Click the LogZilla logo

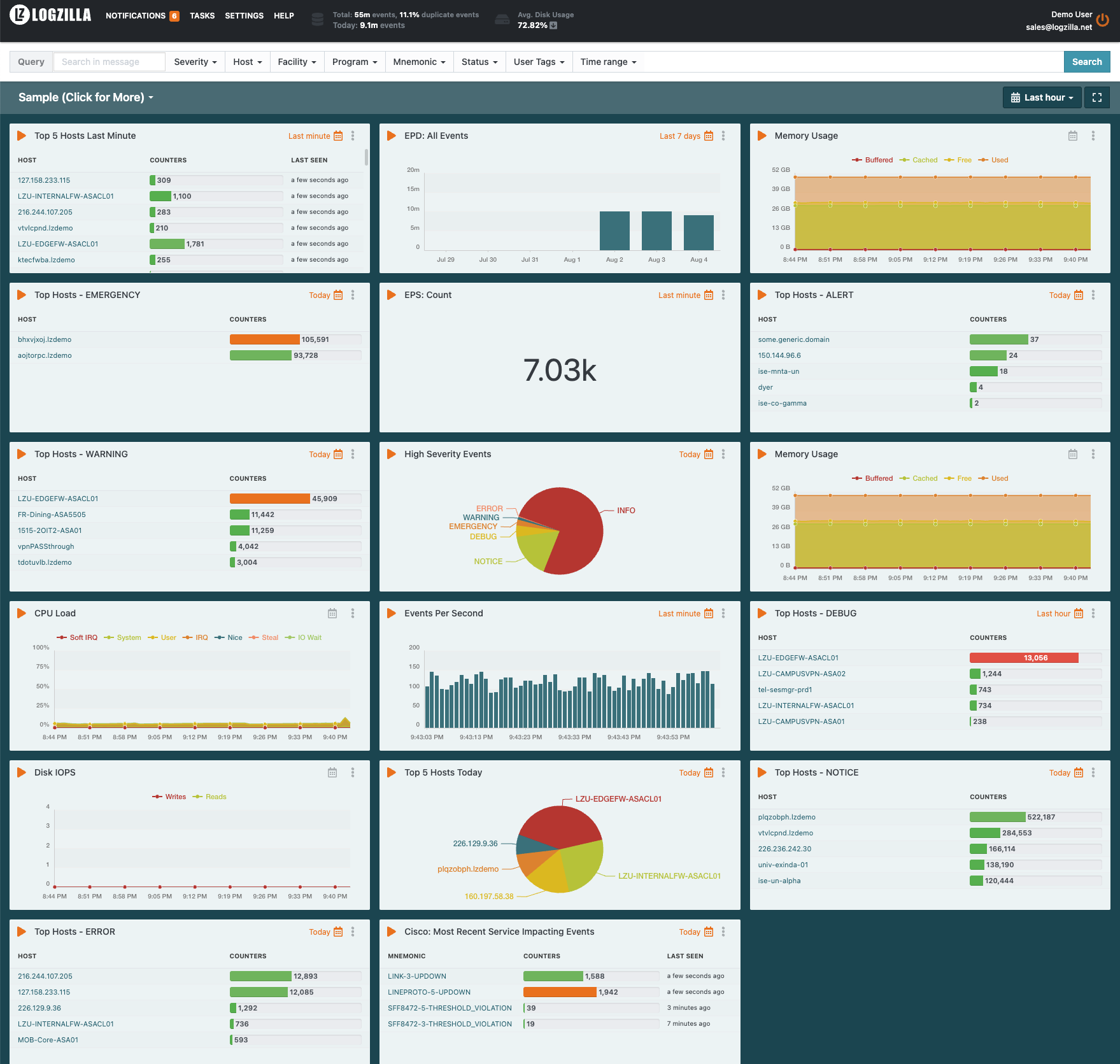pyautogui.click(x=51, y=15)
